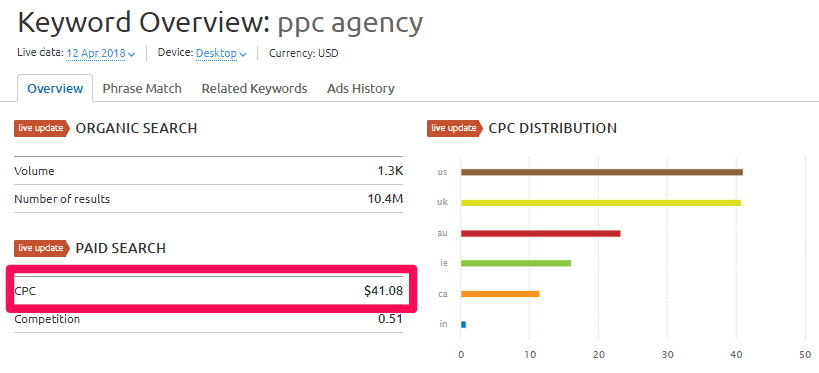Click the Number of results row
This screenshot has height=373, width=819.
coord(208,199)
